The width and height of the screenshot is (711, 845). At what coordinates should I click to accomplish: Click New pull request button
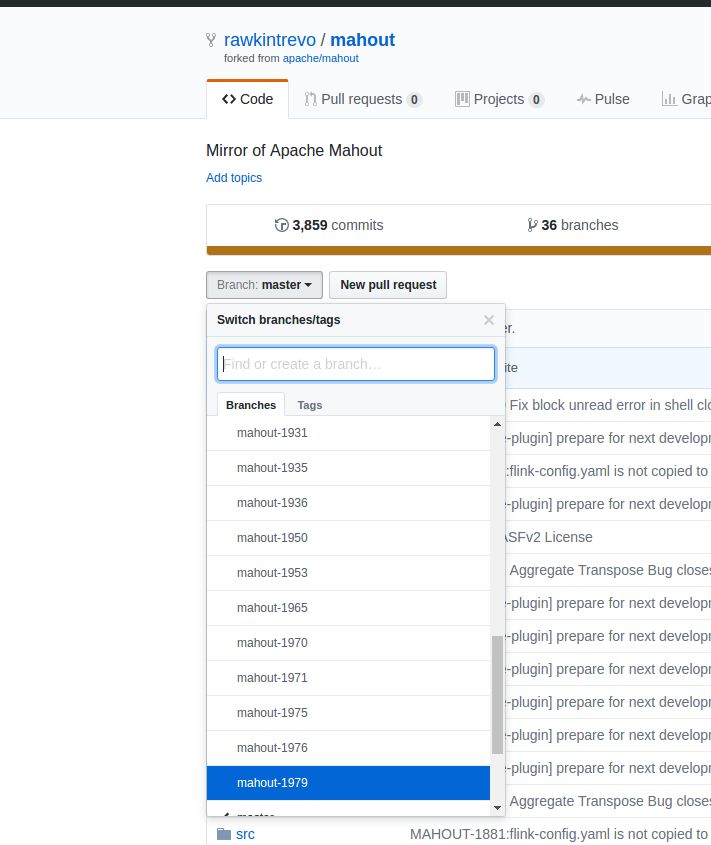click(x=388, y=285)
